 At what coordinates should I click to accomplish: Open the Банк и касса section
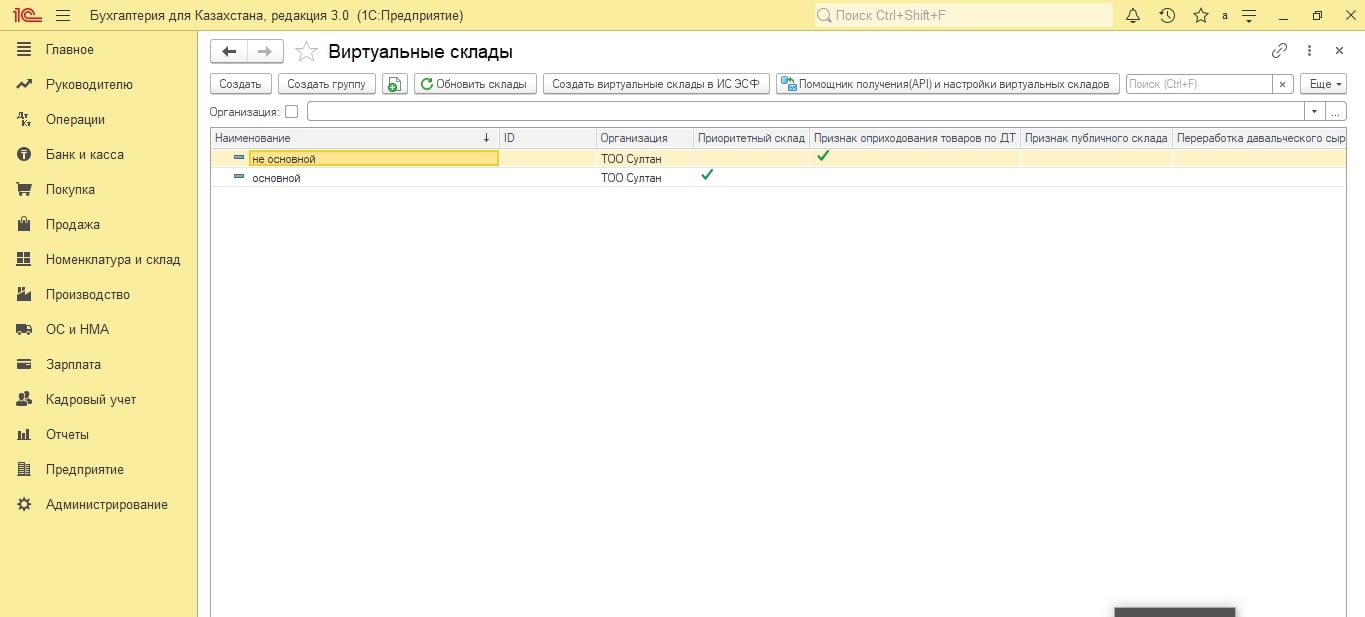tap(84, 155)
